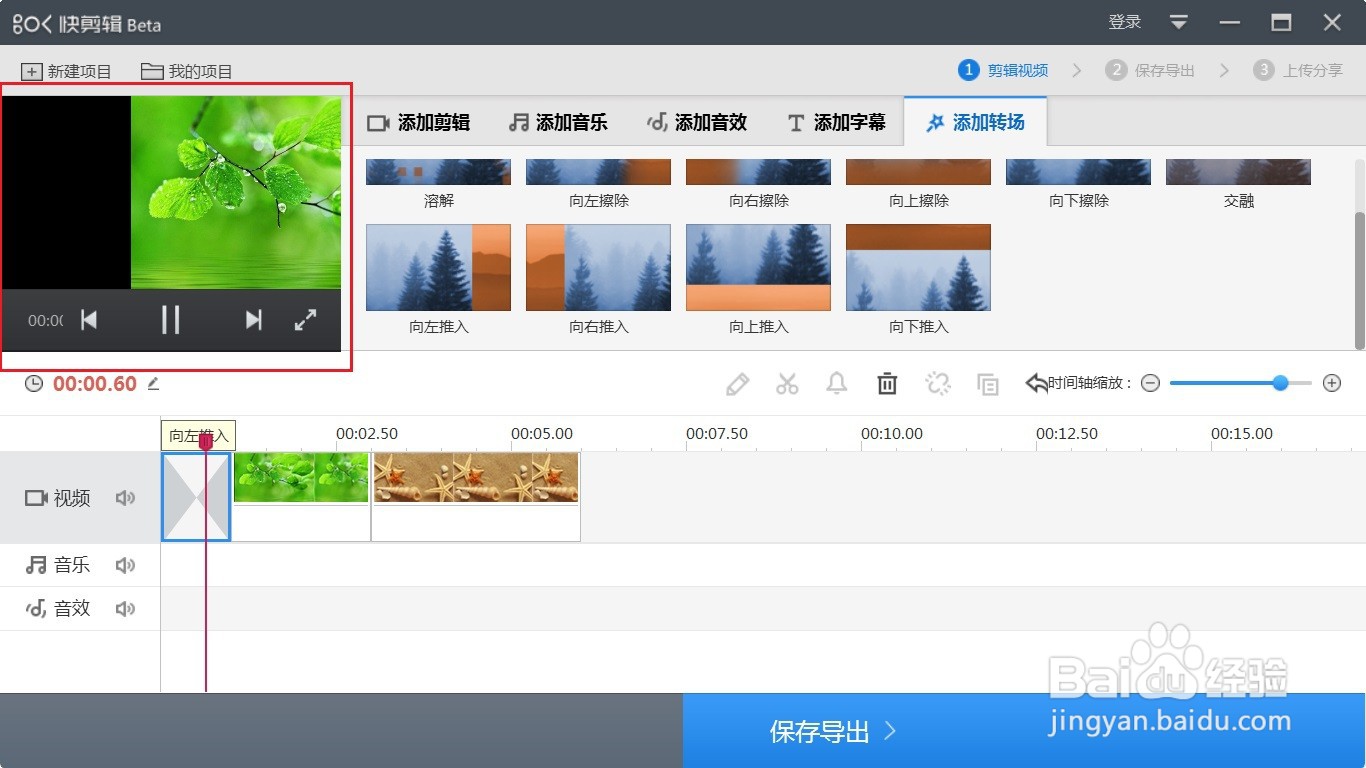Click the pencil edit icon

click(x=738, y=383)
